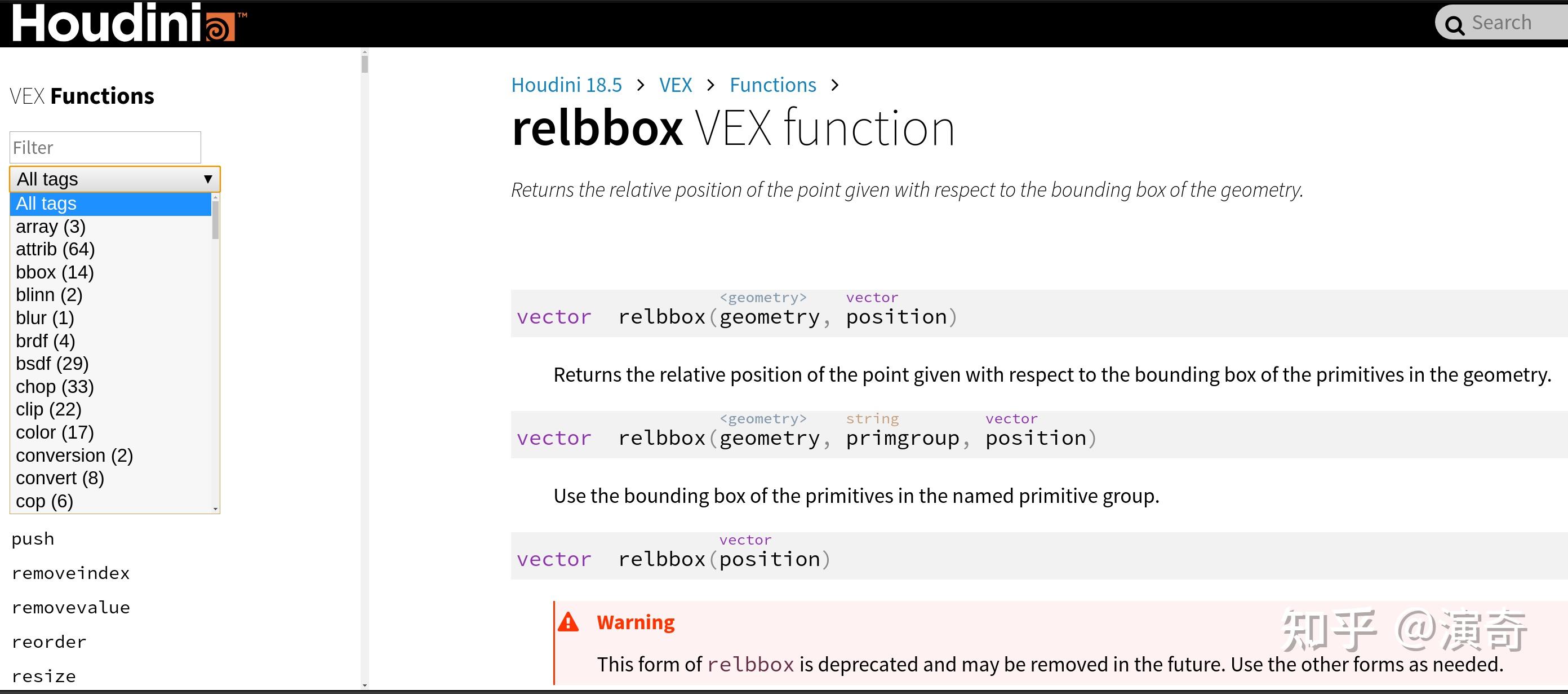The image size is (1568, 694).
Task: Open the All tags dropdown arrow
Action: point(207,179)
